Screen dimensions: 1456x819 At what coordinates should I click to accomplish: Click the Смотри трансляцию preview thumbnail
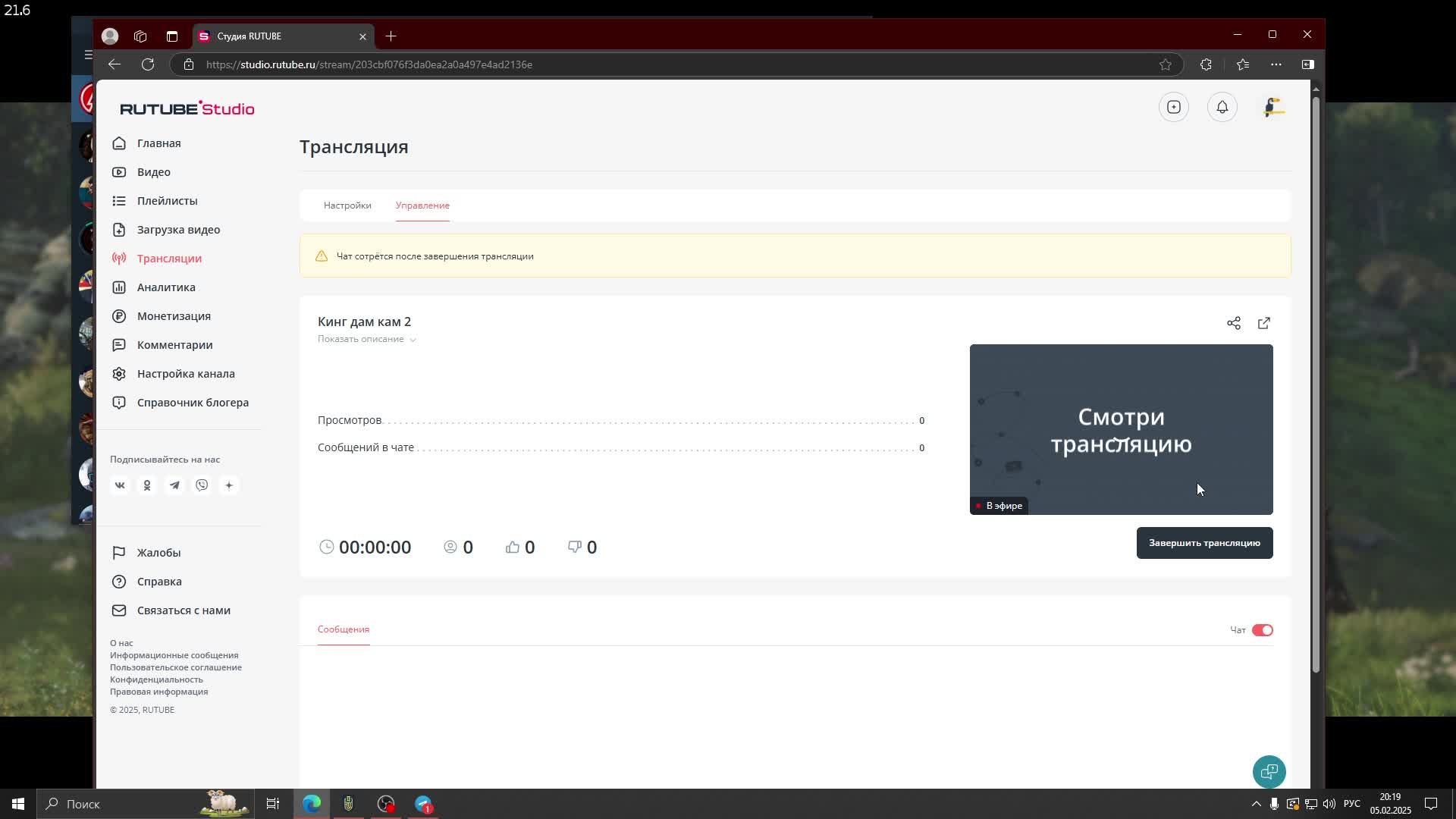(x=1121, y=429)
